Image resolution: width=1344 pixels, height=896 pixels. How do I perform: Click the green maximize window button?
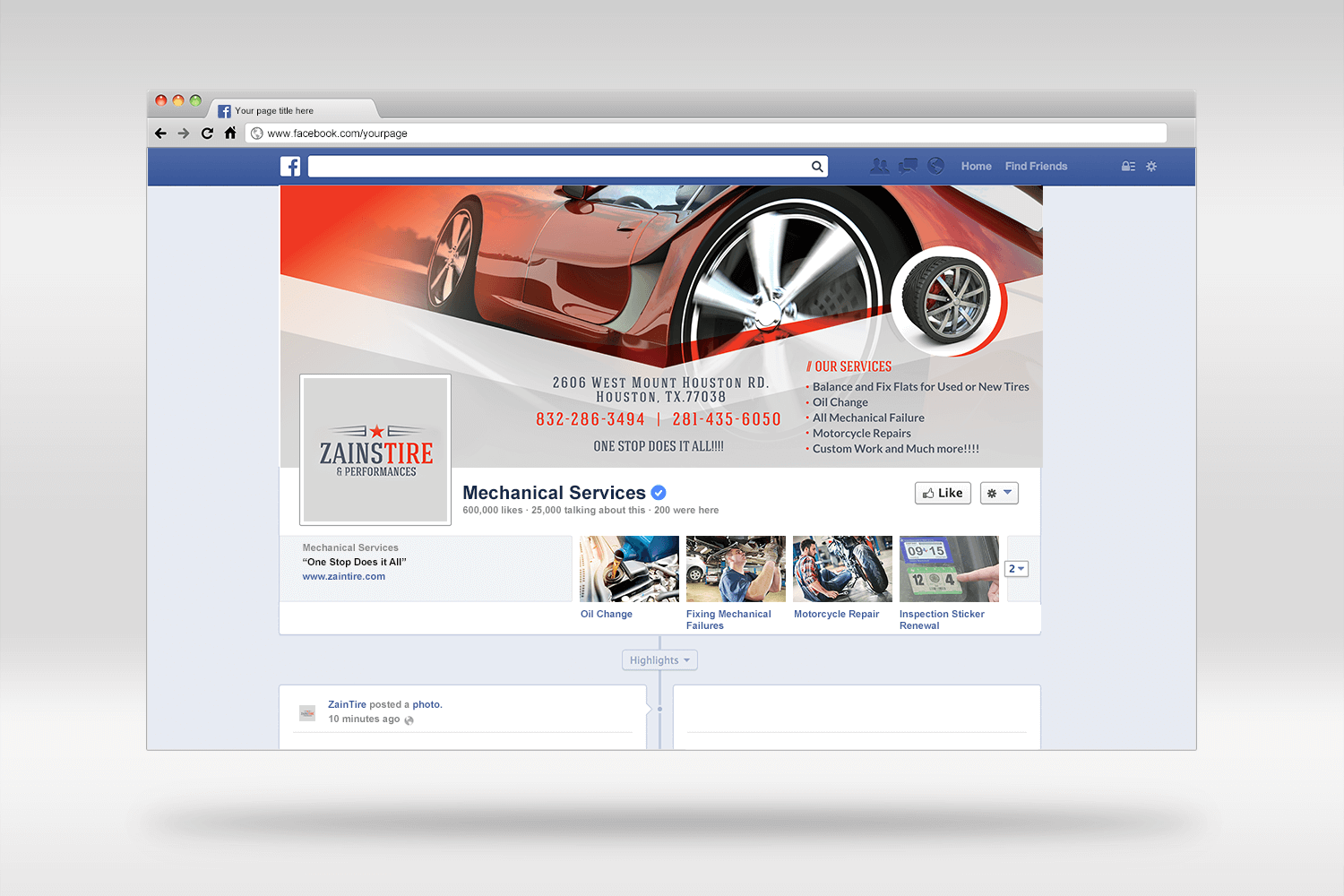point(195,100)
